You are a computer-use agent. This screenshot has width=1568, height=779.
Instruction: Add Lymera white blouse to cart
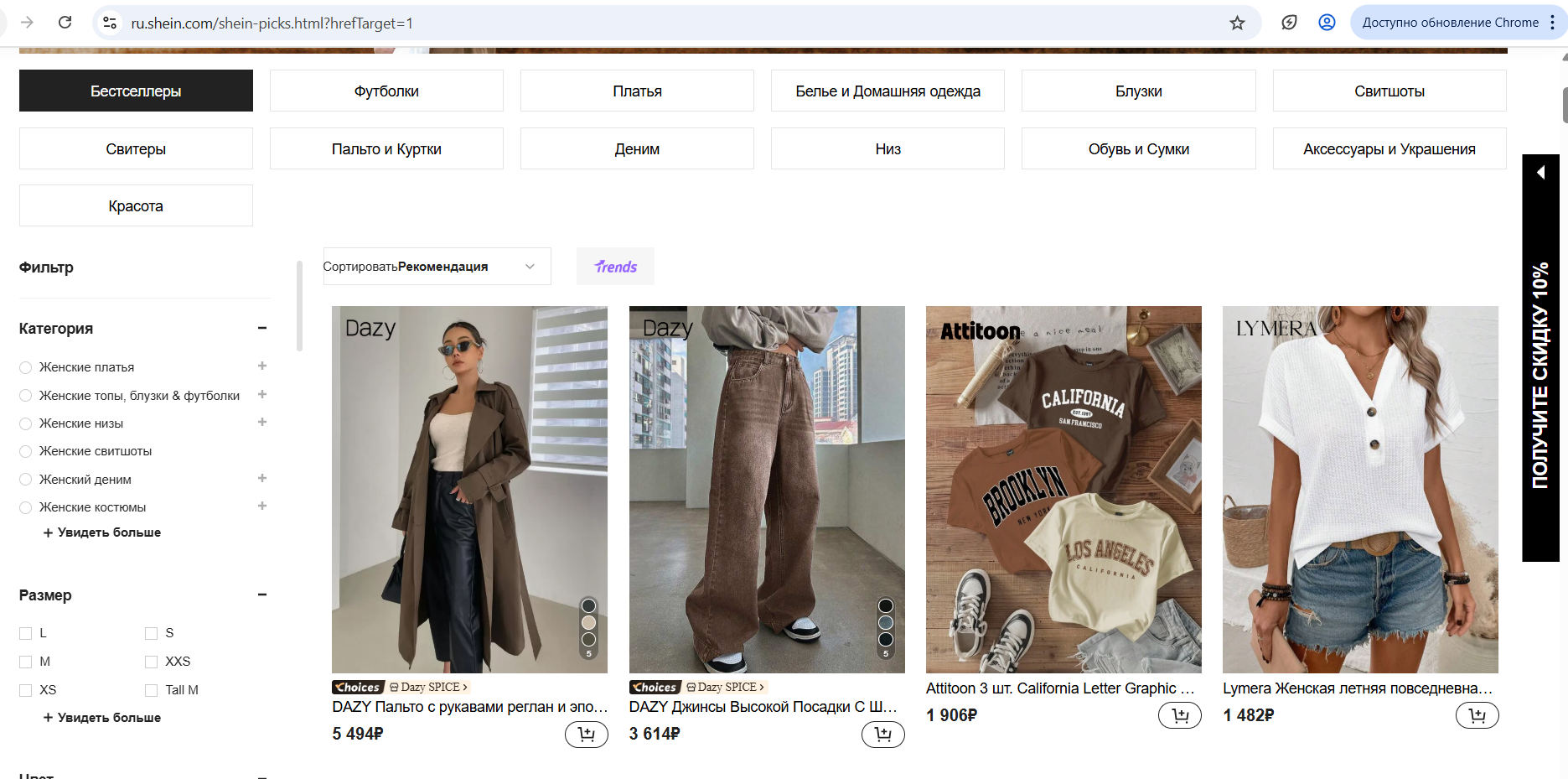click(1477, 715)
